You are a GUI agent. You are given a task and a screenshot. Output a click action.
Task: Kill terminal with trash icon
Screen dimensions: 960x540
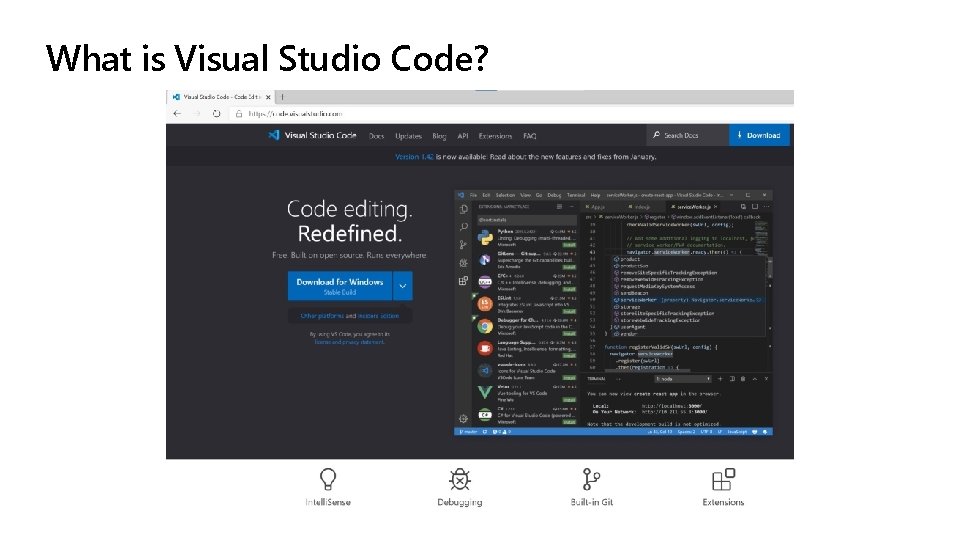click(x=743, y=379)
